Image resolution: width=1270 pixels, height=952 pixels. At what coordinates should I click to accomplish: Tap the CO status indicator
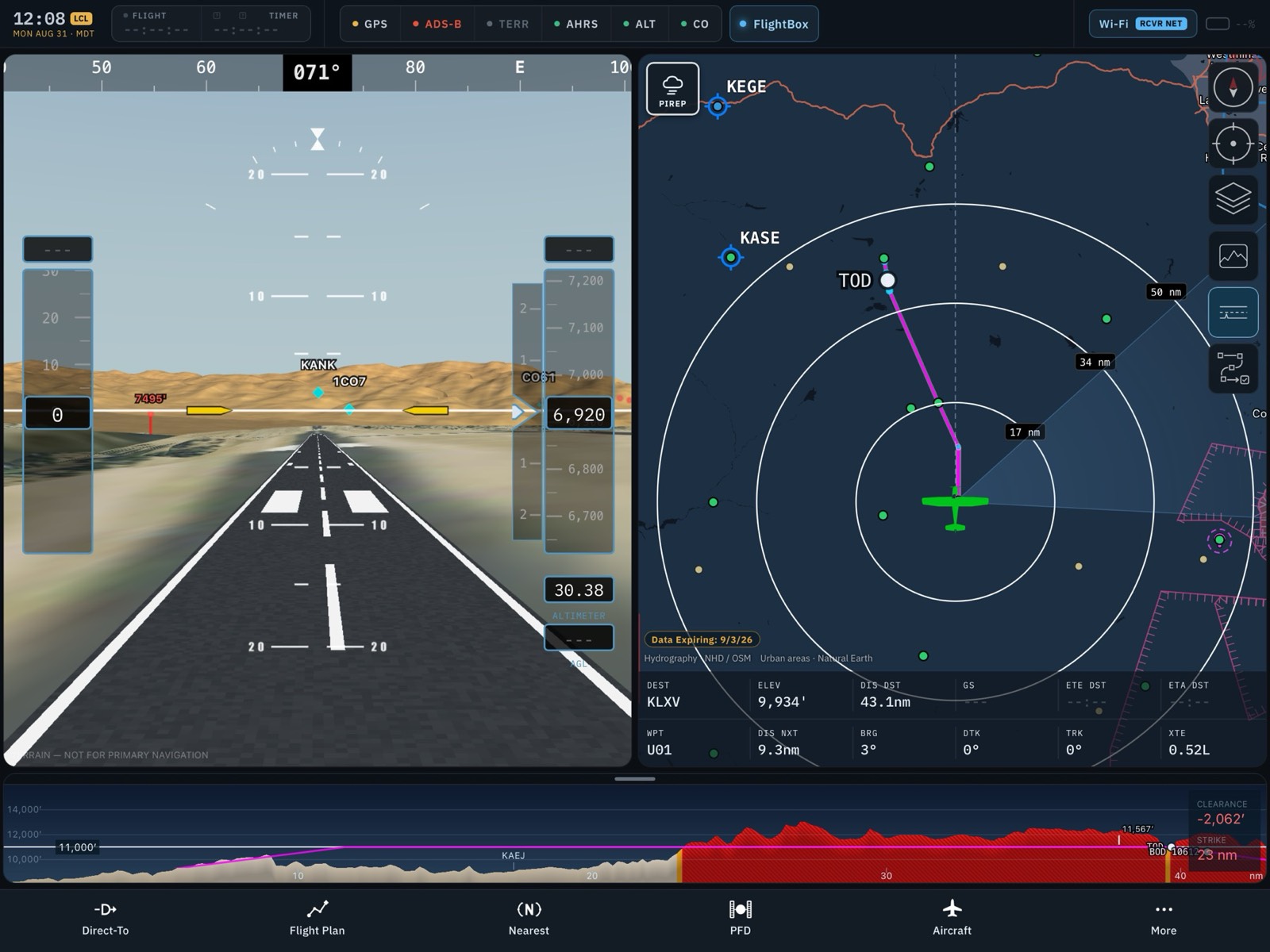click(695, 24)
